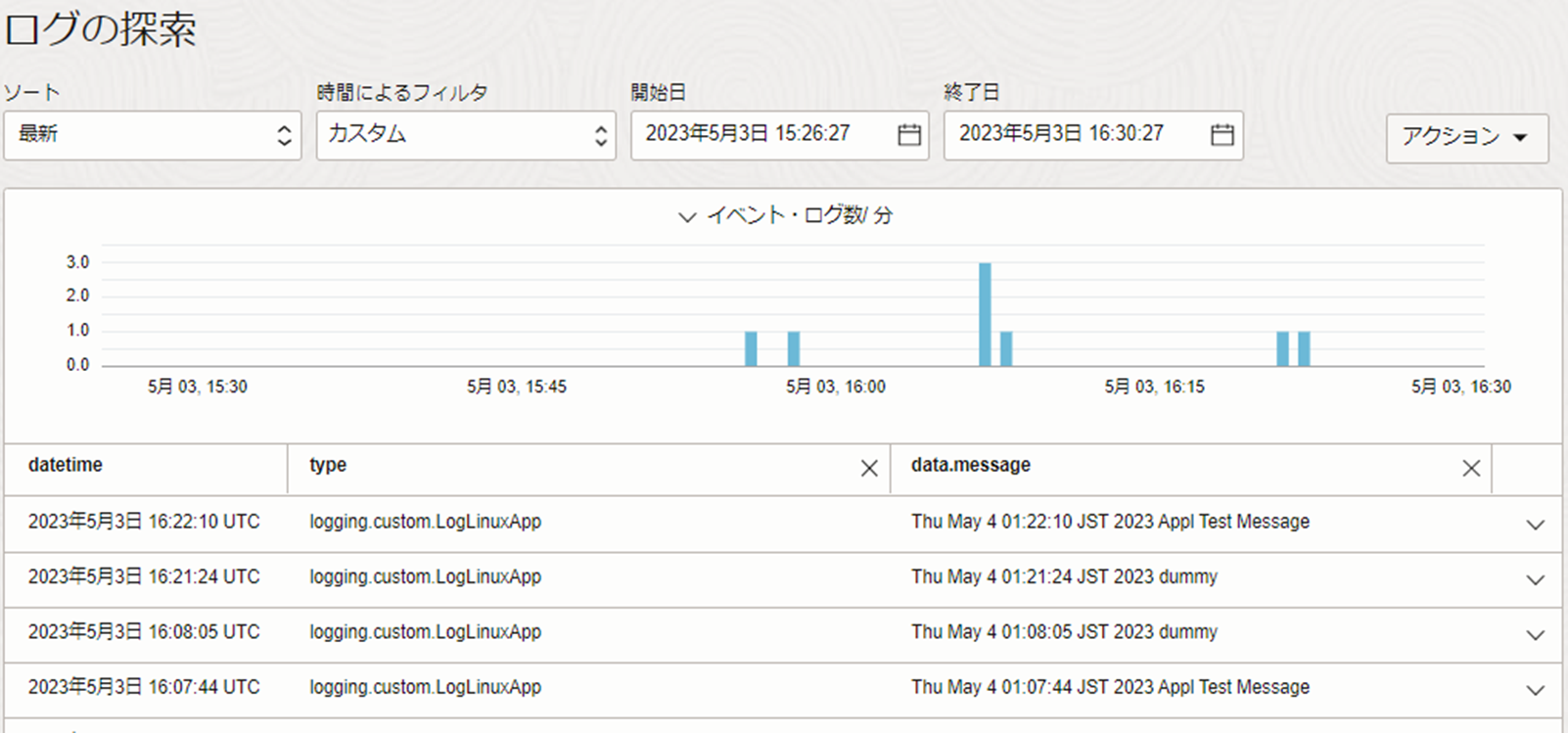Click message 'Thu May 4 01:21:24 JST 2023 dummy'

point(1064,576)
